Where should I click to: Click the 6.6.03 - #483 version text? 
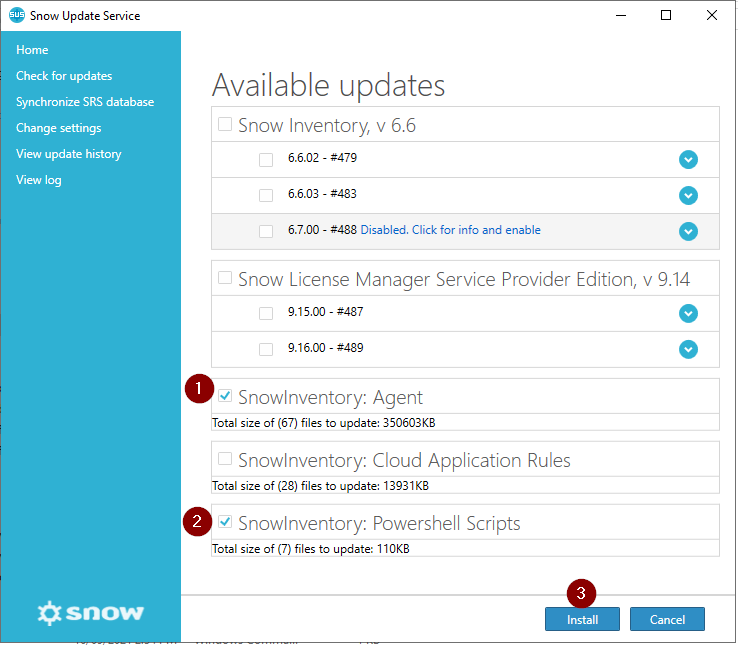322,193
